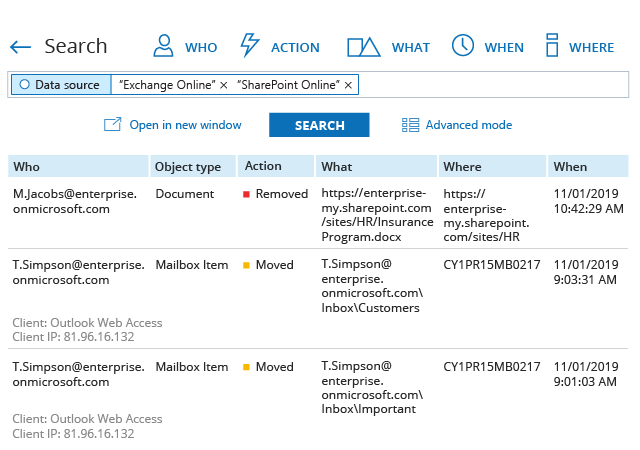Click the Document object type cell
The width and height of the screenshot is (640, 450).
tap(184, 194)
